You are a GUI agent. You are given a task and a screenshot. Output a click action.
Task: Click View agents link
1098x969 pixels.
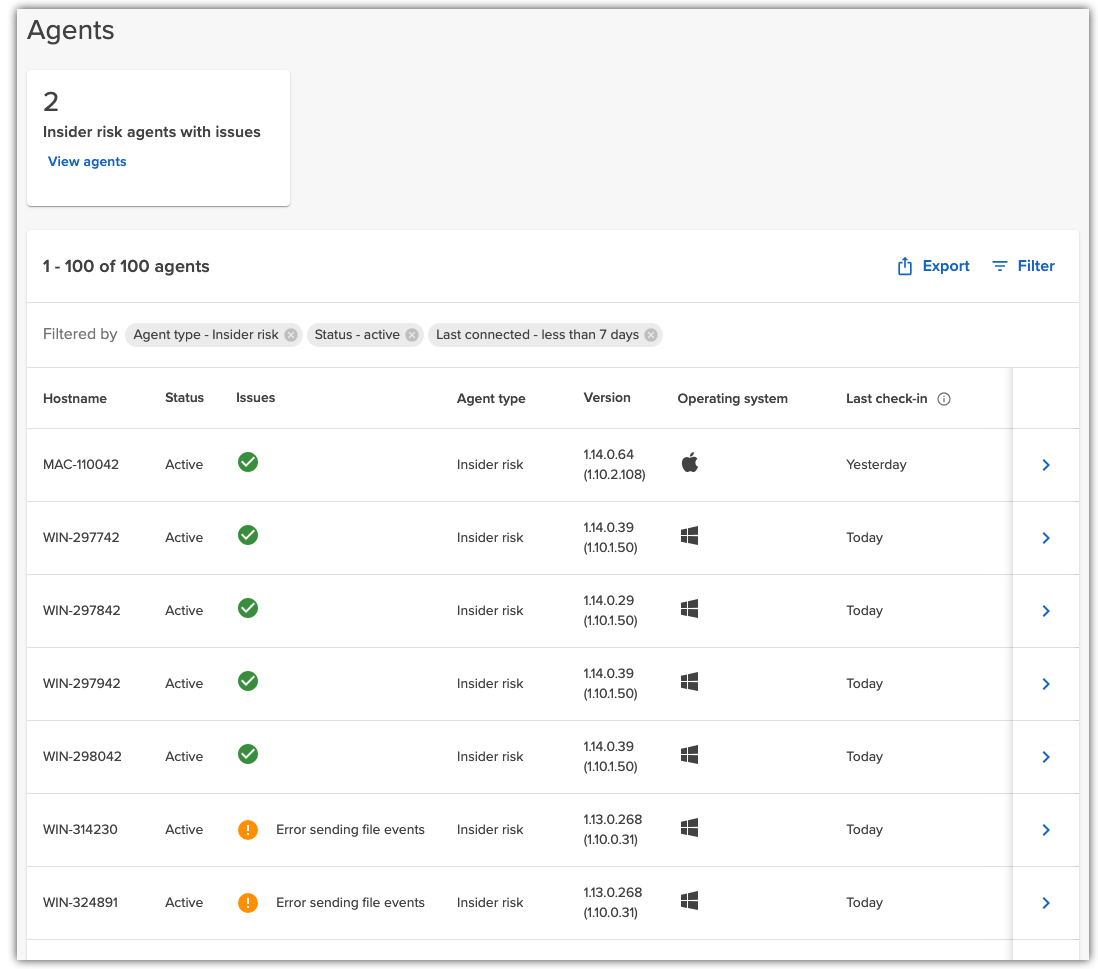click(87, 162)
